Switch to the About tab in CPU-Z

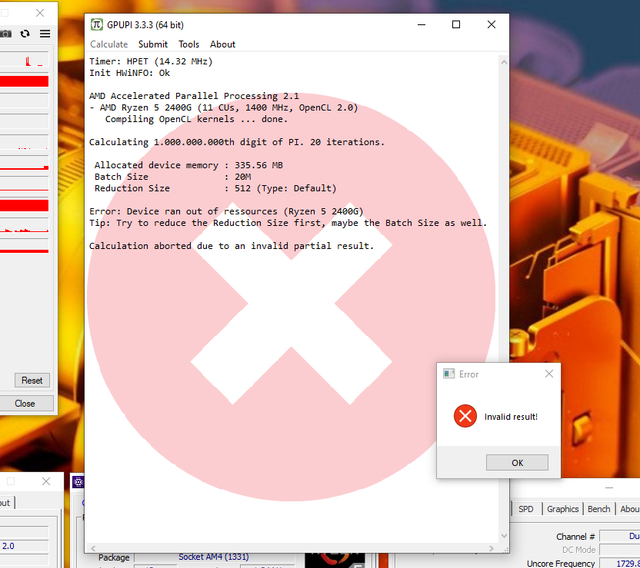pyautogui.click(x=629, y=509)
